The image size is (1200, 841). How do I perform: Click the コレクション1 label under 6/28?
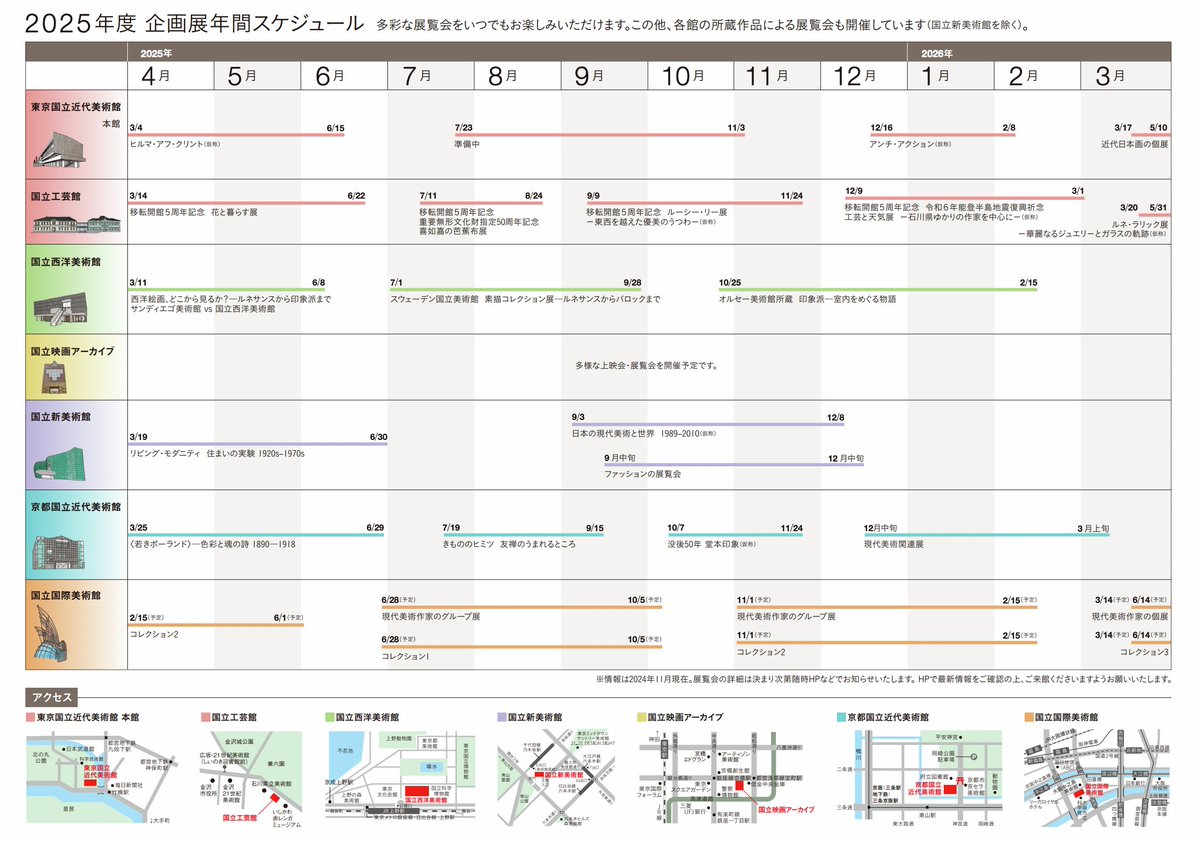coord(406,655)
